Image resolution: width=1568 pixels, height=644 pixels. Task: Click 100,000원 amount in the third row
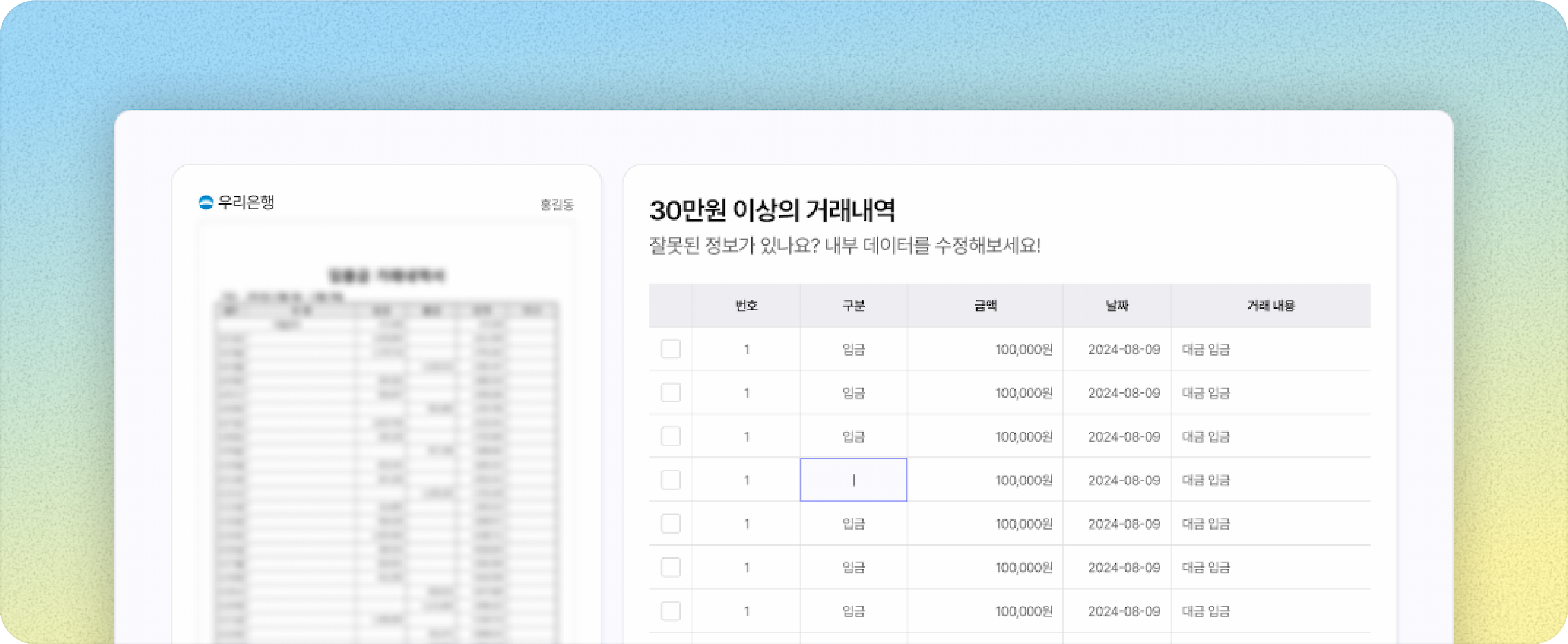click(x=1024, y=436)
